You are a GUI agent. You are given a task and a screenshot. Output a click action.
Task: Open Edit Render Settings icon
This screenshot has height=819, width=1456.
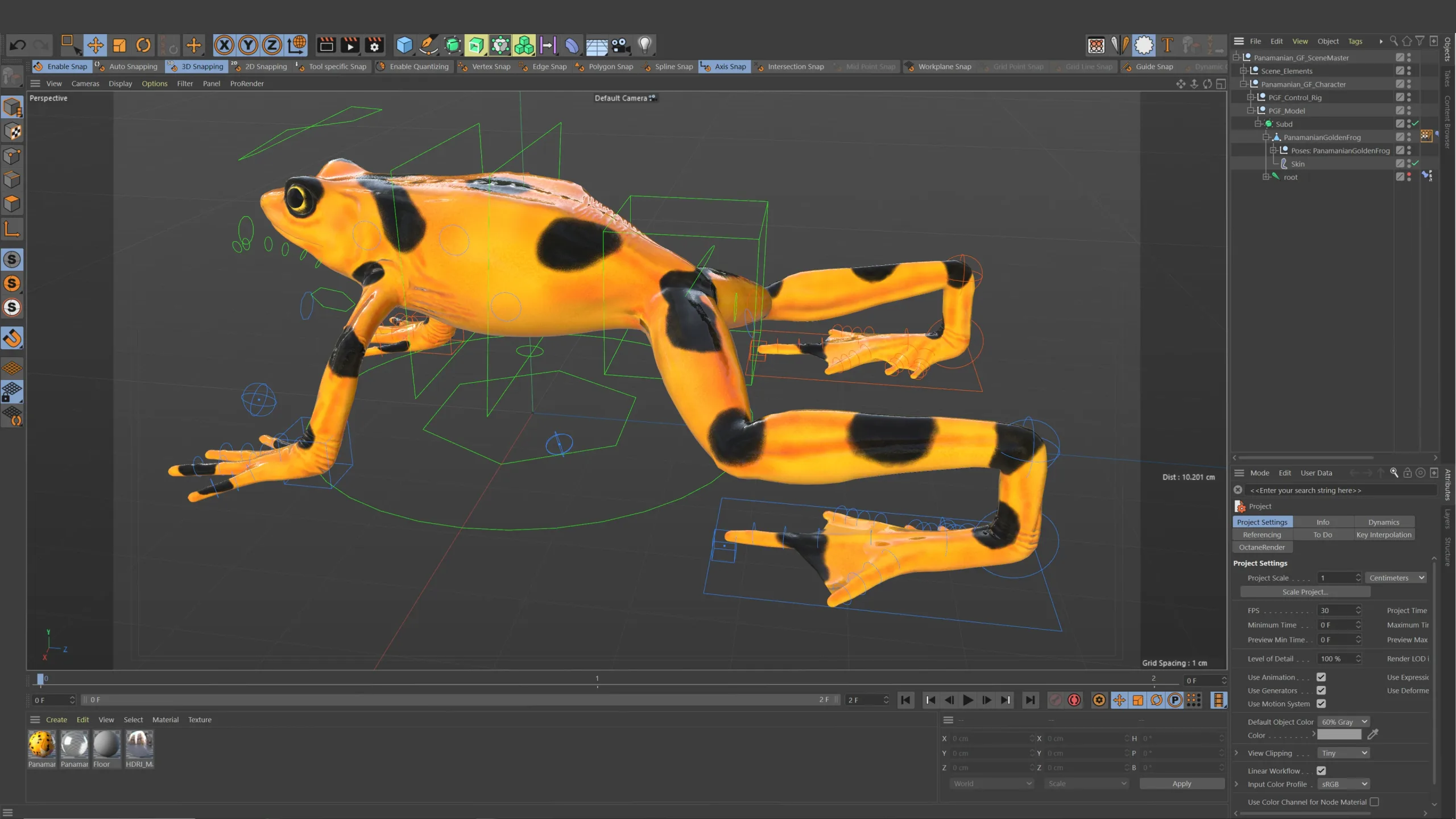[x=374, y=45]
